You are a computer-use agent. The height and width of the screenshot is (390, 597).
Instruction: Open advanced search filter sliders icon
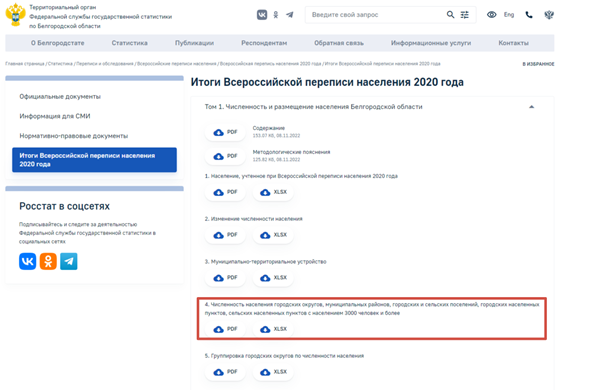(465, 14)
